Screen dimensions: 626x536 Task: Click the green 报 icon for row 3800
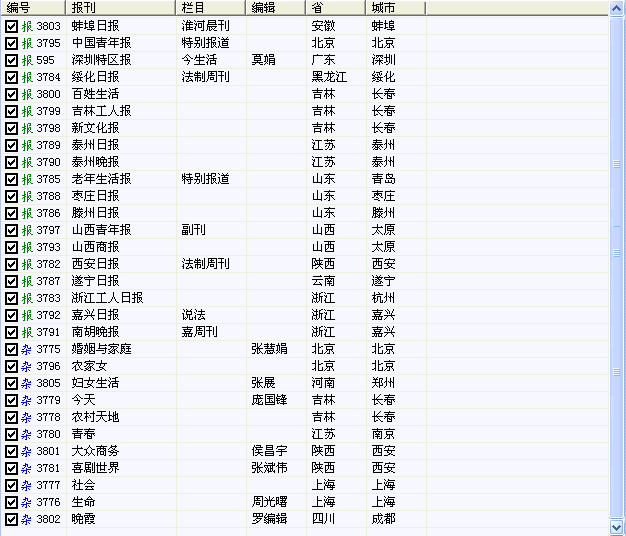(x=27, y=94)
